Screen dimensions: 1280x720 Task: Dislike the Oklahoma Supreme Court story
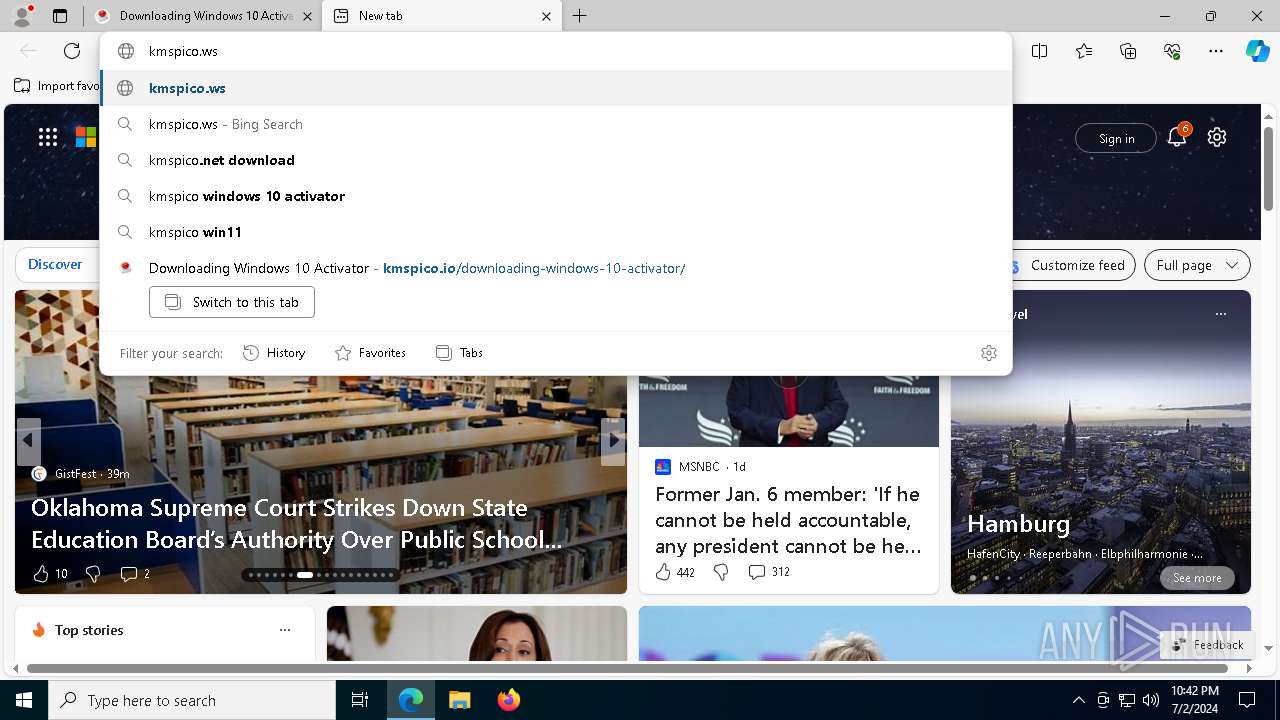coord(93,574)
